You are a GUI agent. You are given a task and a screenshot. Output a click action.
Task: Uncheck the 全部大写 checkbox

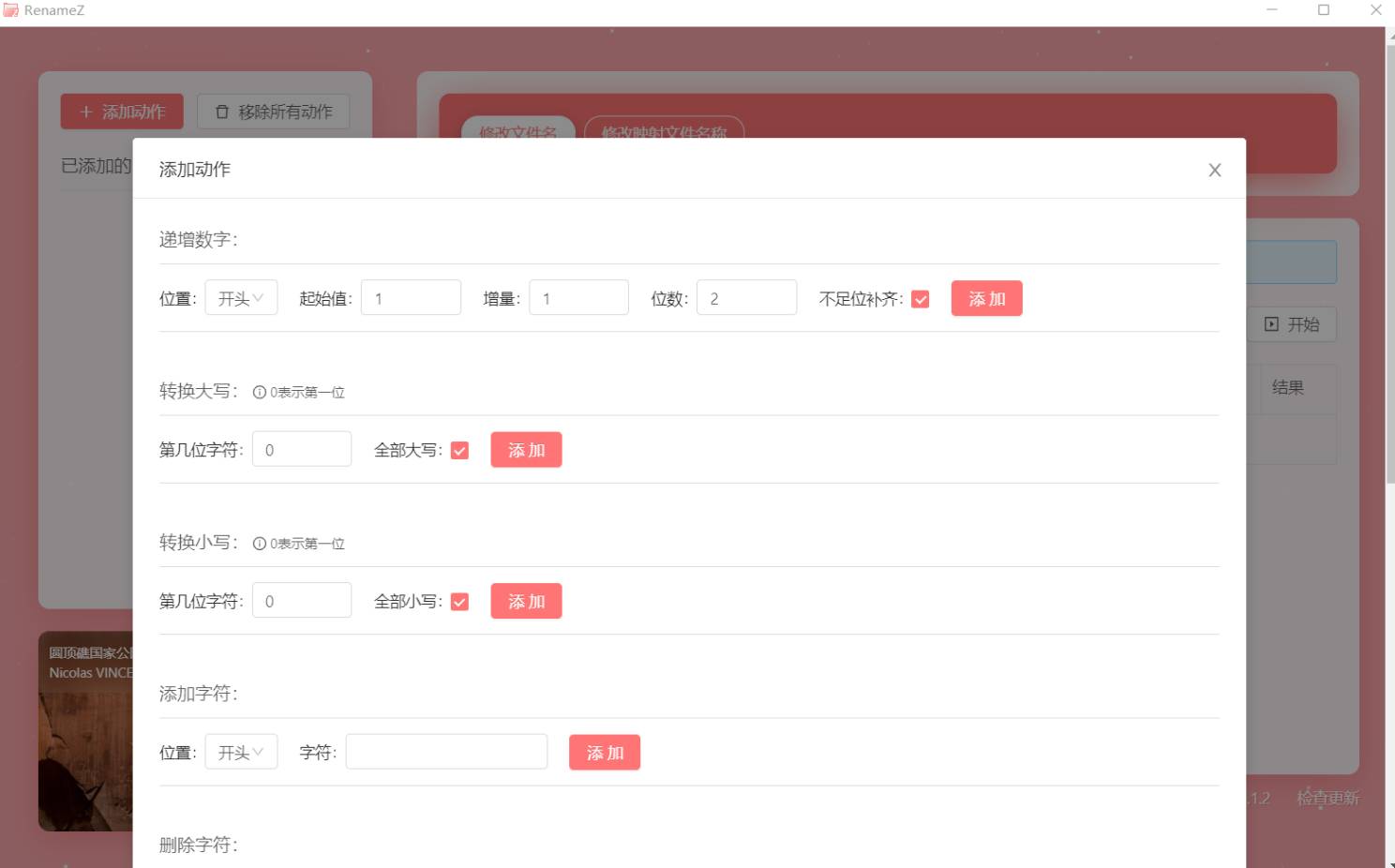[x=459, y=451]
